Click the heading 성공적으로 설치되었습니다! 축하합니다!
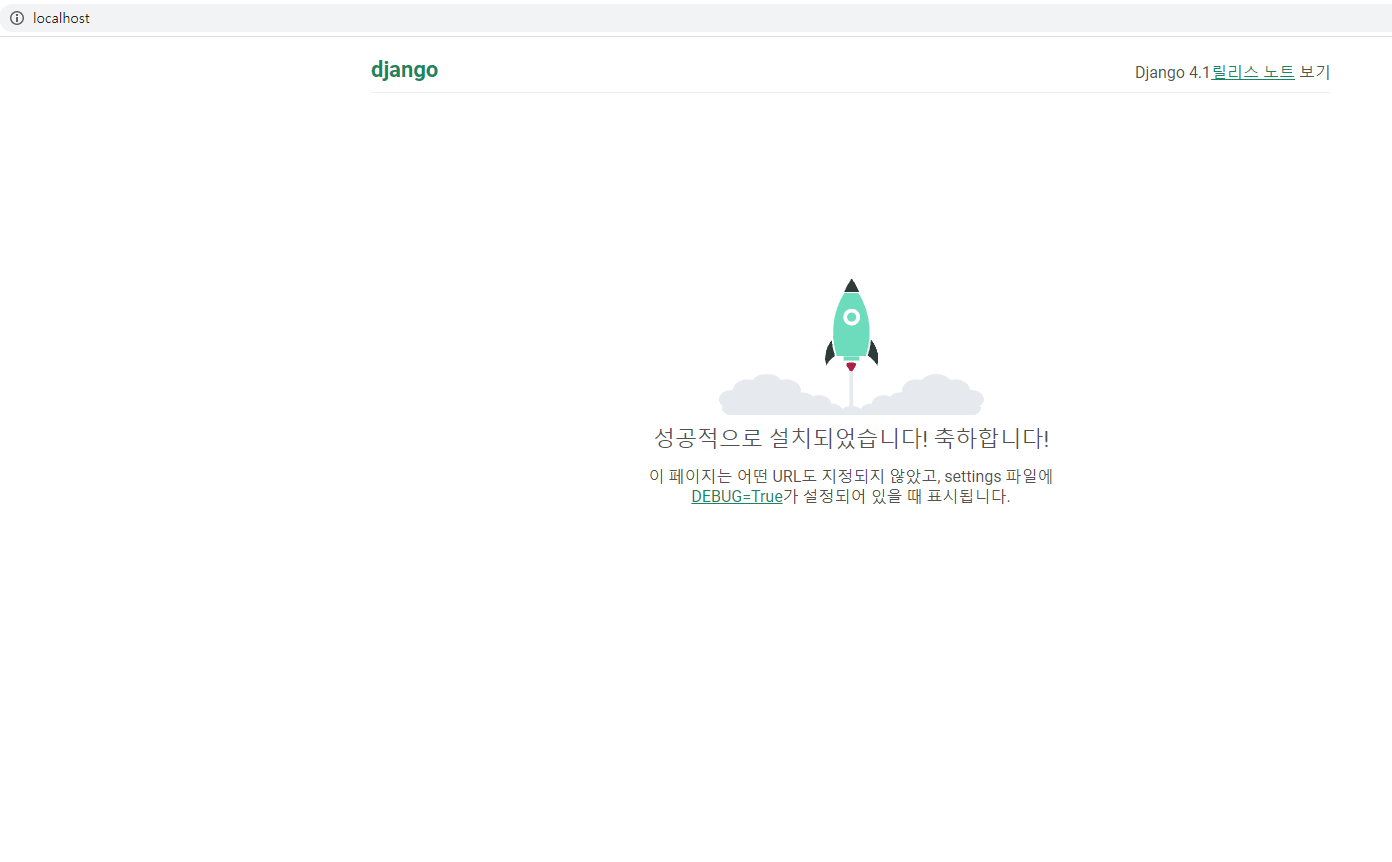The image size is (1392, 862). pos(851,438)
